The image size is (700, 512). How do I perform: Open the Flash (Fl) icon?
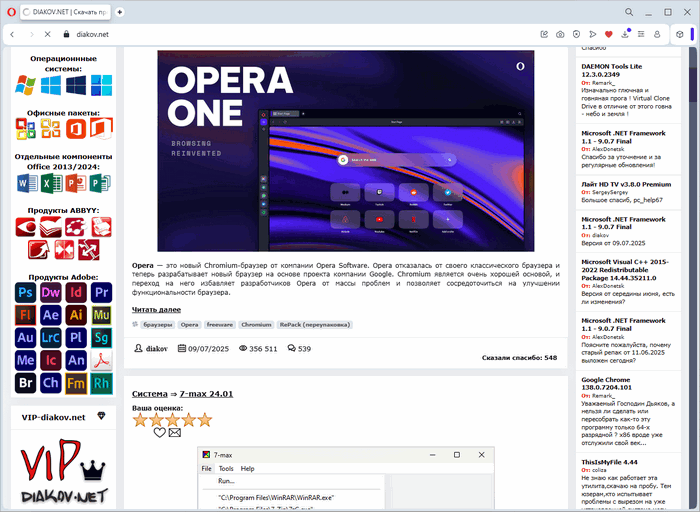[x=25, y=315]
